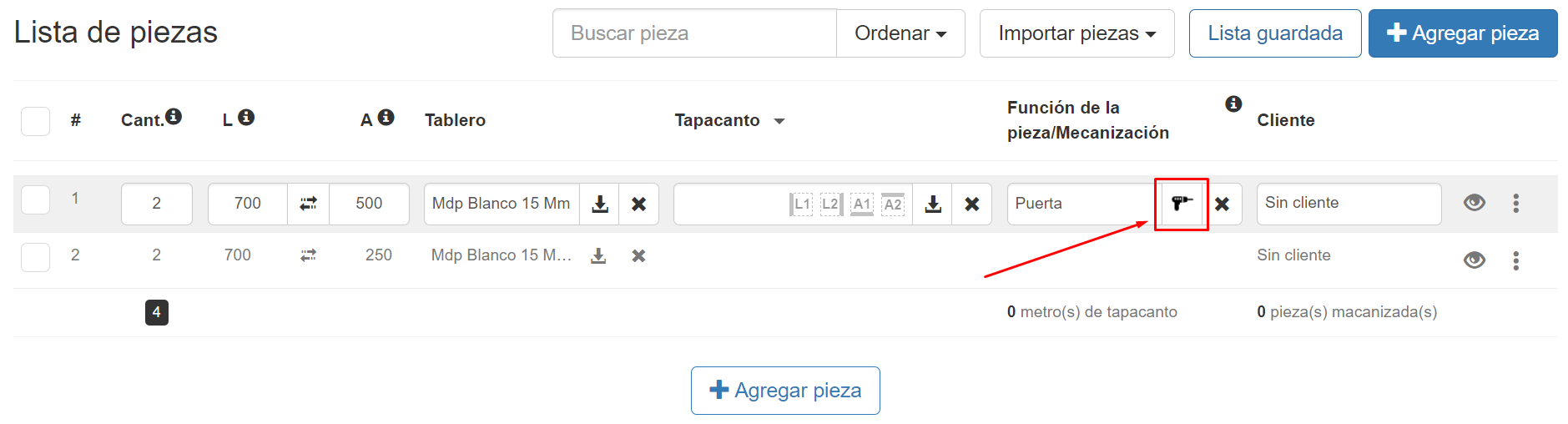Open the Lista guardada saved list
The height and width of the screenshot is (424, 1568).
(1274, 33)
